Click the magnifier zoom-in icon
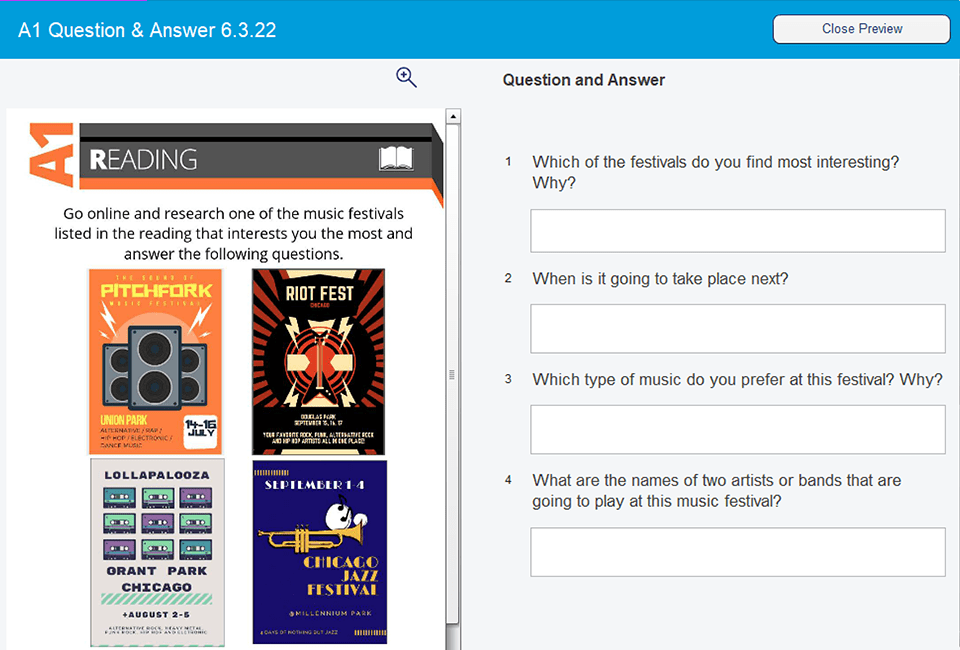Screen dimensions: 960x650 pyautogui.click(x=406, y=78)
